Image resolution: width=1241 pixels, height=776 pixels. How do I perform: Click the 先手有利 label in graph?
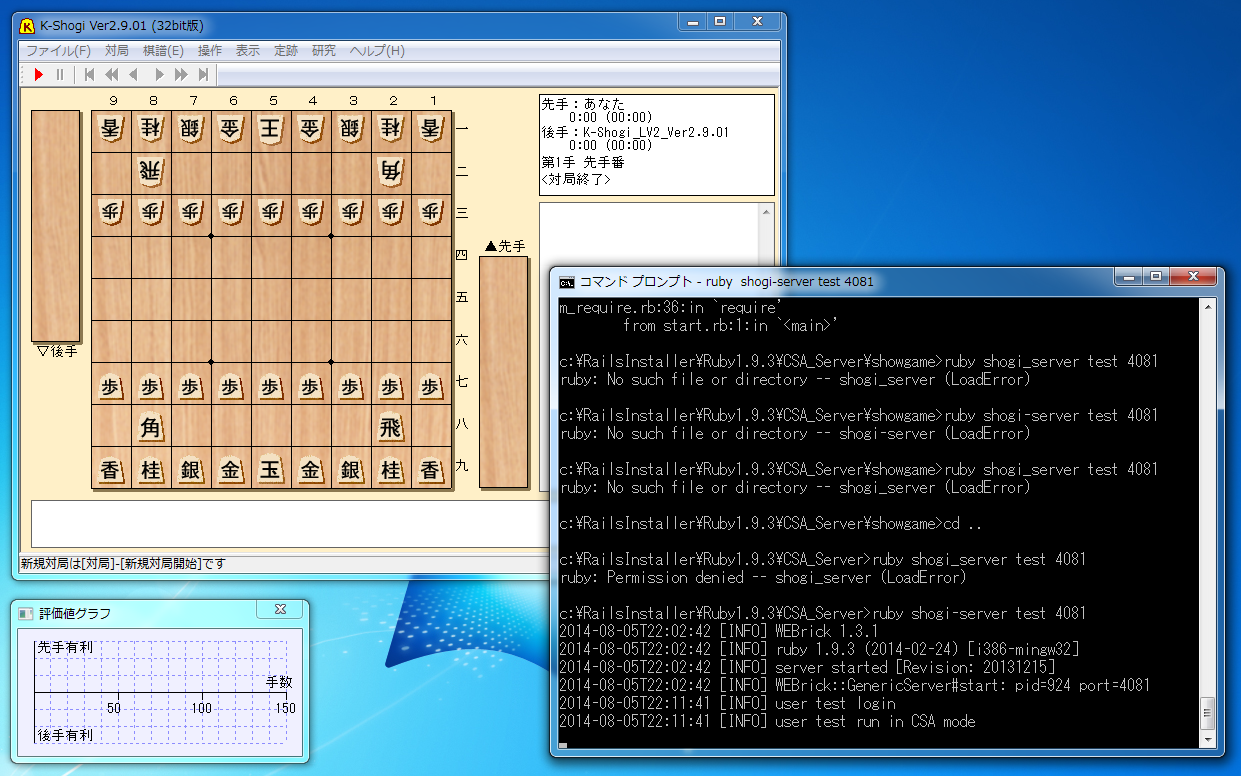tap(66, 648)
